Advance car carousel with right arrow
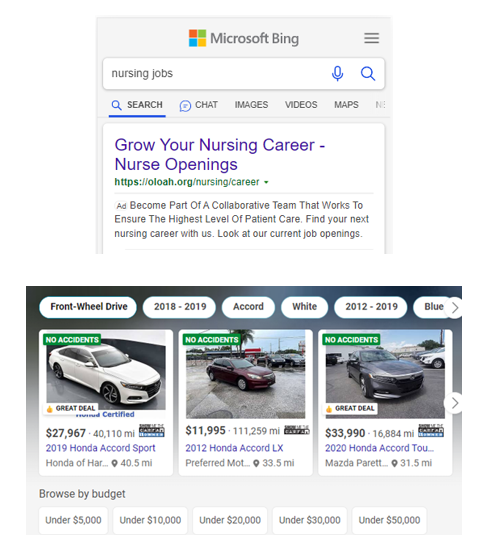The width and height of the screenshot is (487, 552). coord(455,403)
